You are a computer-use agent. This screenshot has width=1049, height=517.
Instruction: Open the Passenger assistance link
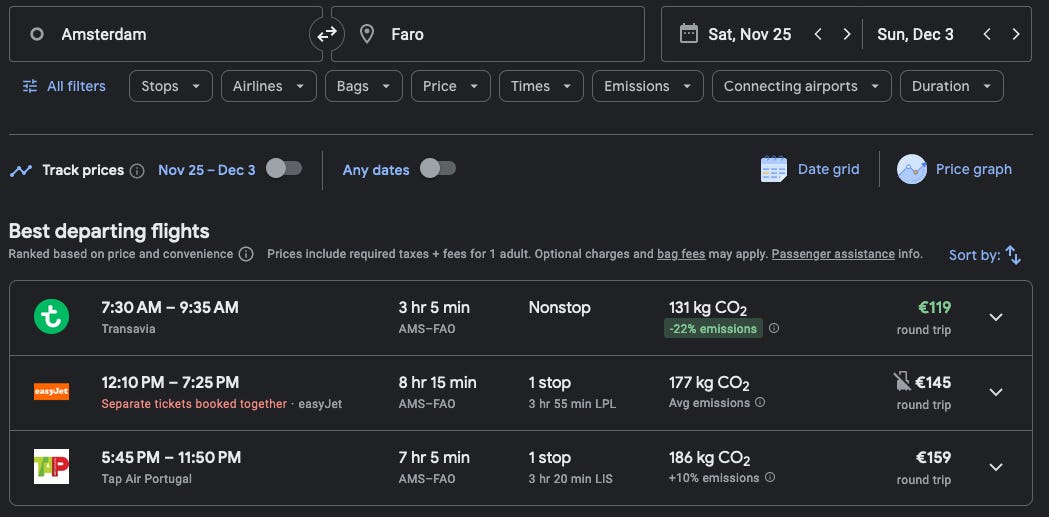[x=833, y=254]
